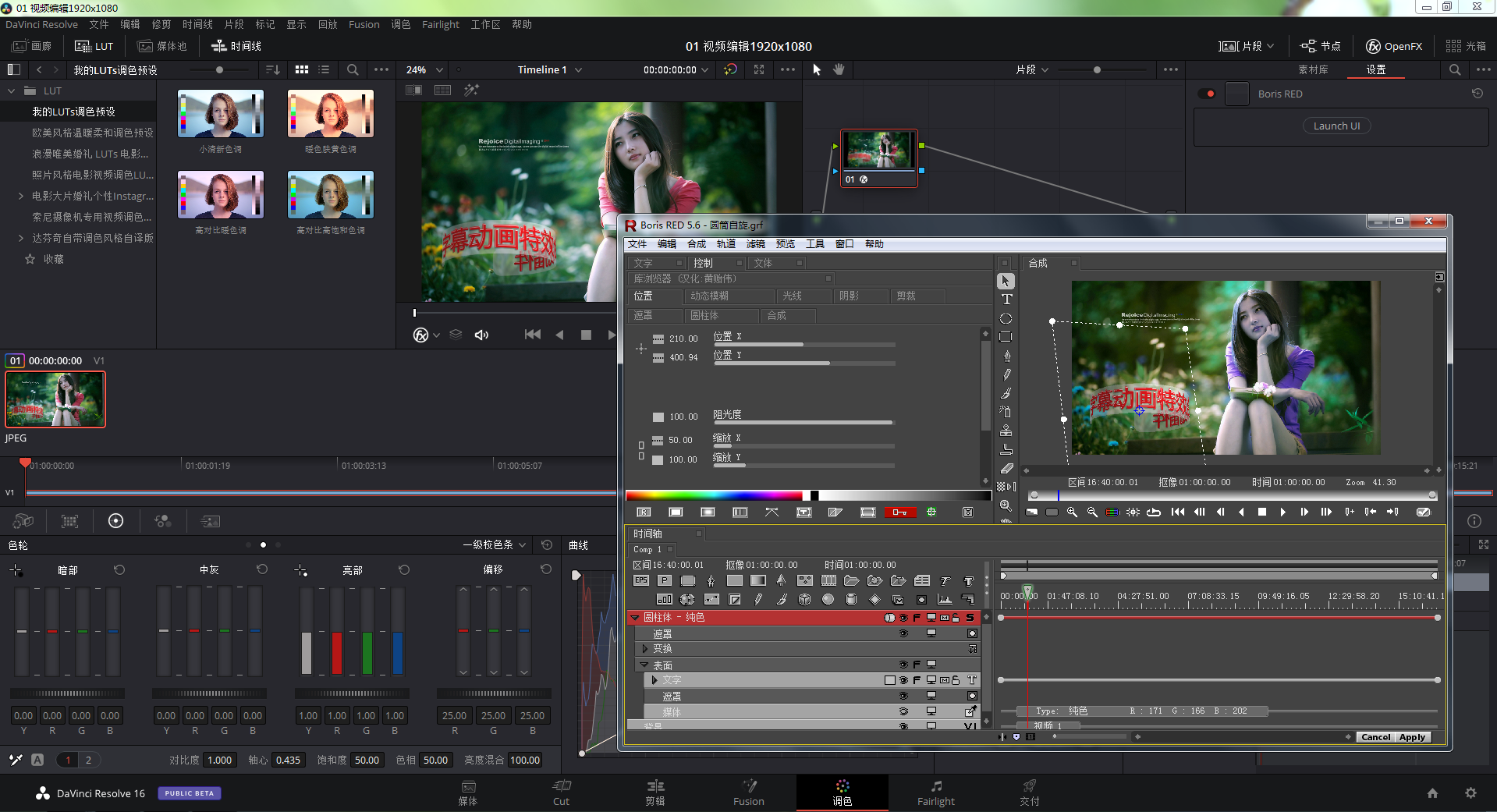
Task: Click the Cancel button in Boris RED
Action: [1375, 737]
